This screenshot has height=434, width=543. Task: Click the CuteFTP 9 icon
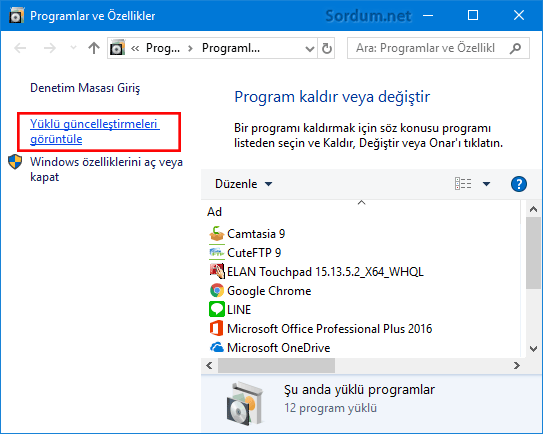(217, 252)
